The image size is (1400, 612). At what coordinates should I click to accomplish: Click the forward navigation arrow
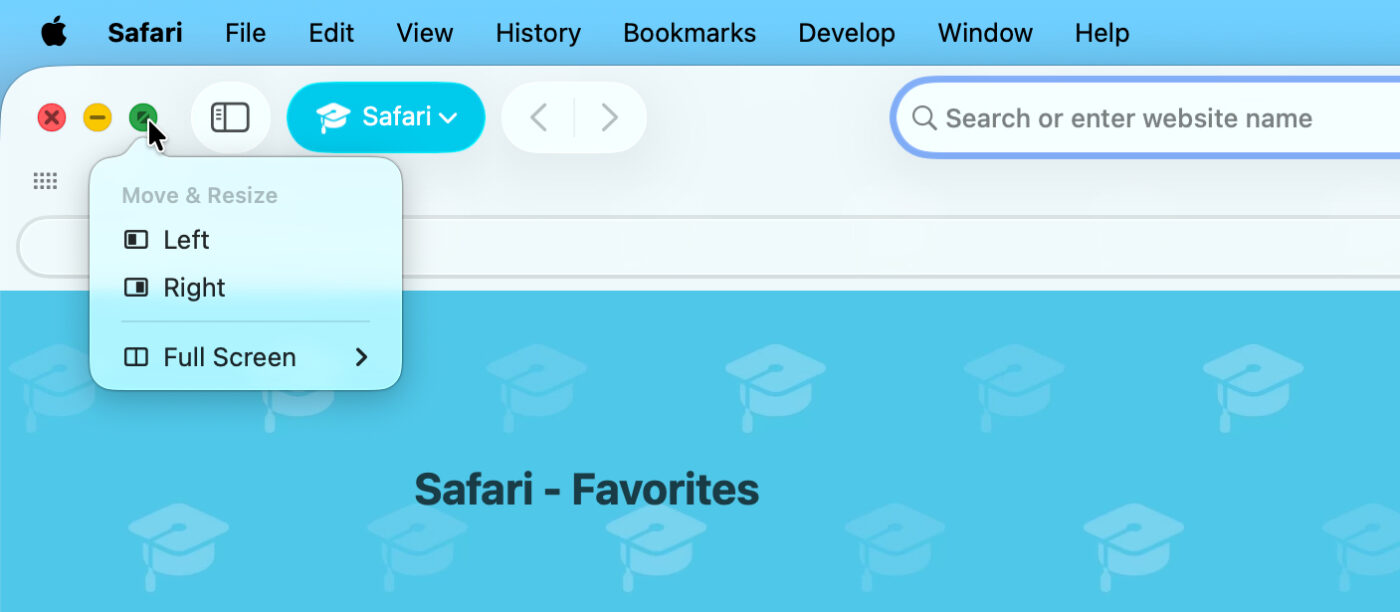click(609, 118)
